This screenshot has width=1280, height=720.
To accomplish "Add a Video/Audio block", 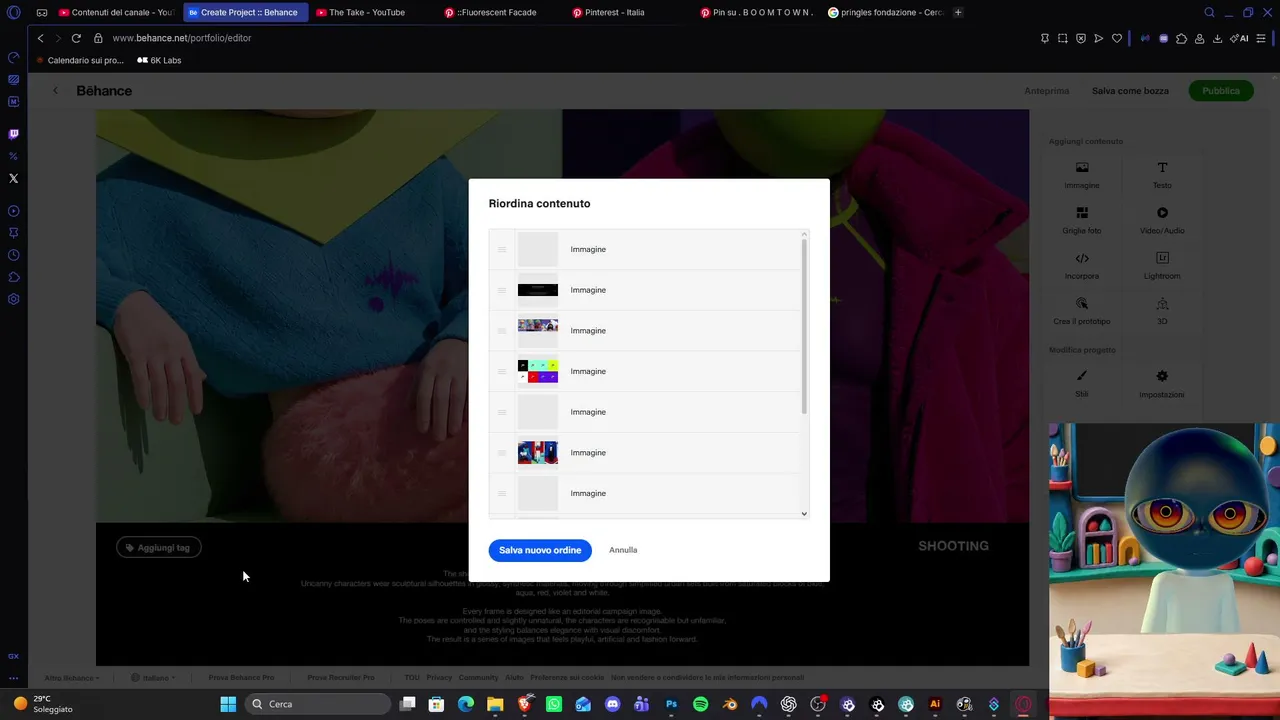I will (1162, 221).
